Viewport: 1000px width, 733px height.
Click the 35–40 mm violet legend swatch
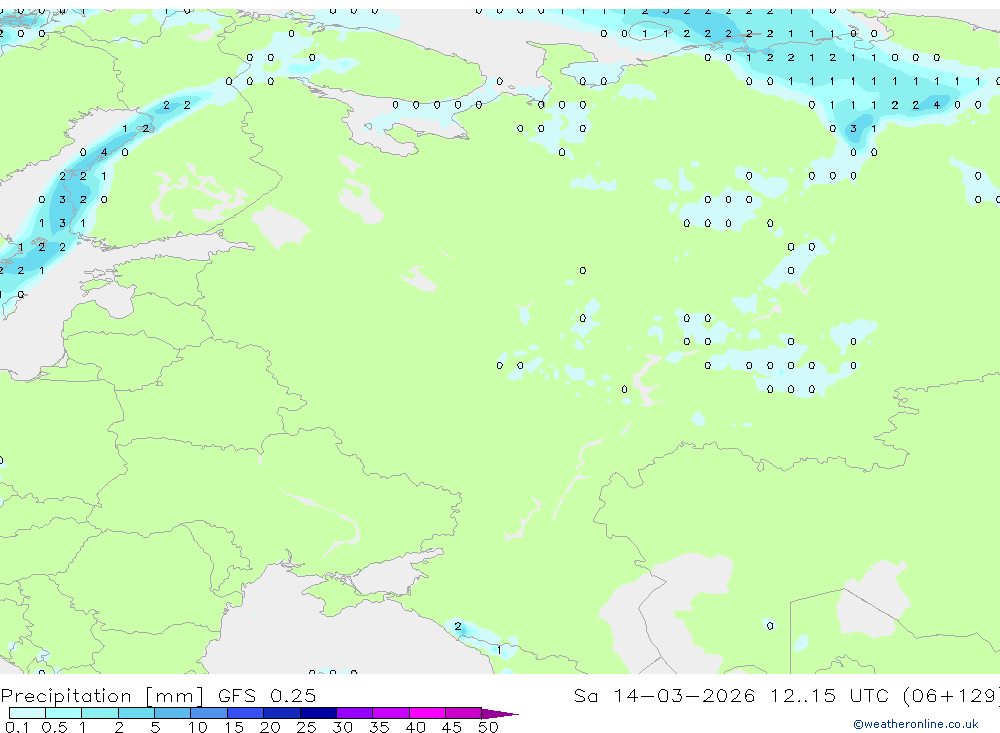[391, 713]
